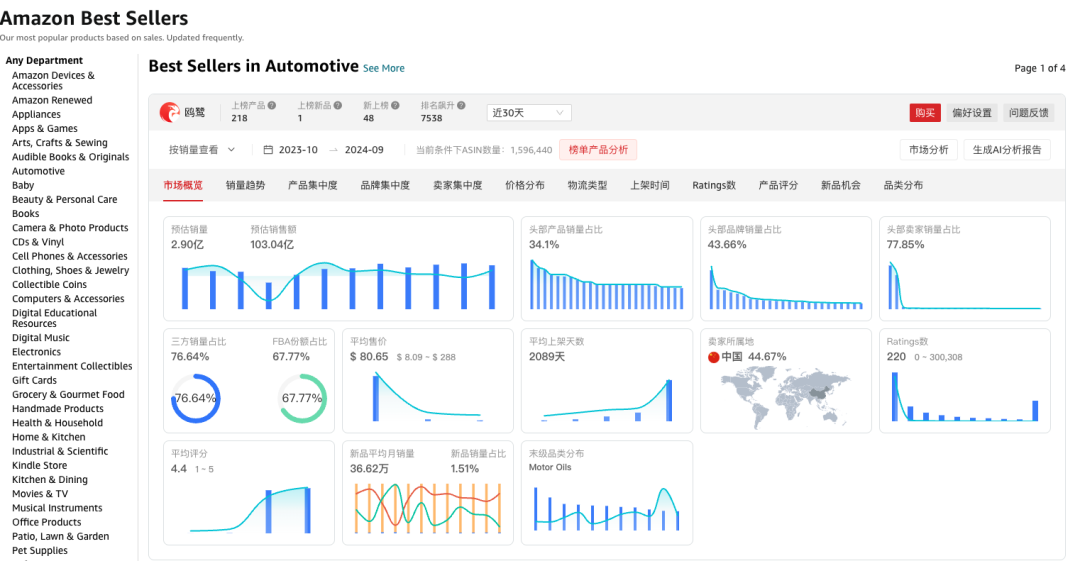Open Grocery & Gourmet Food link
This screenshot has width=1080, height=561.
(x=68, y=394)
